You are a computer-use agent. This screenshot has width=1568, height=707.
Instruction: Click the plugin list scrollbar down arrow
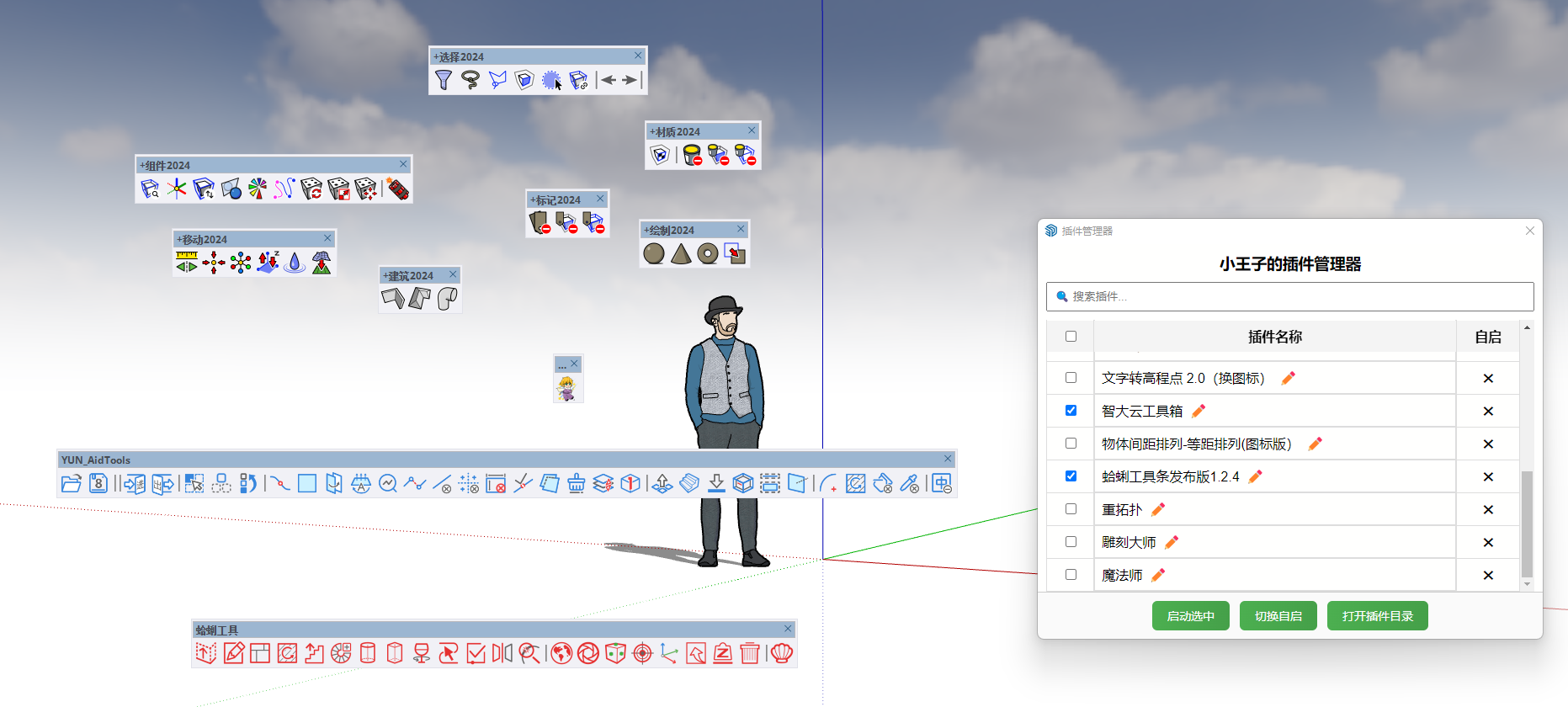tap(1527, 584)
